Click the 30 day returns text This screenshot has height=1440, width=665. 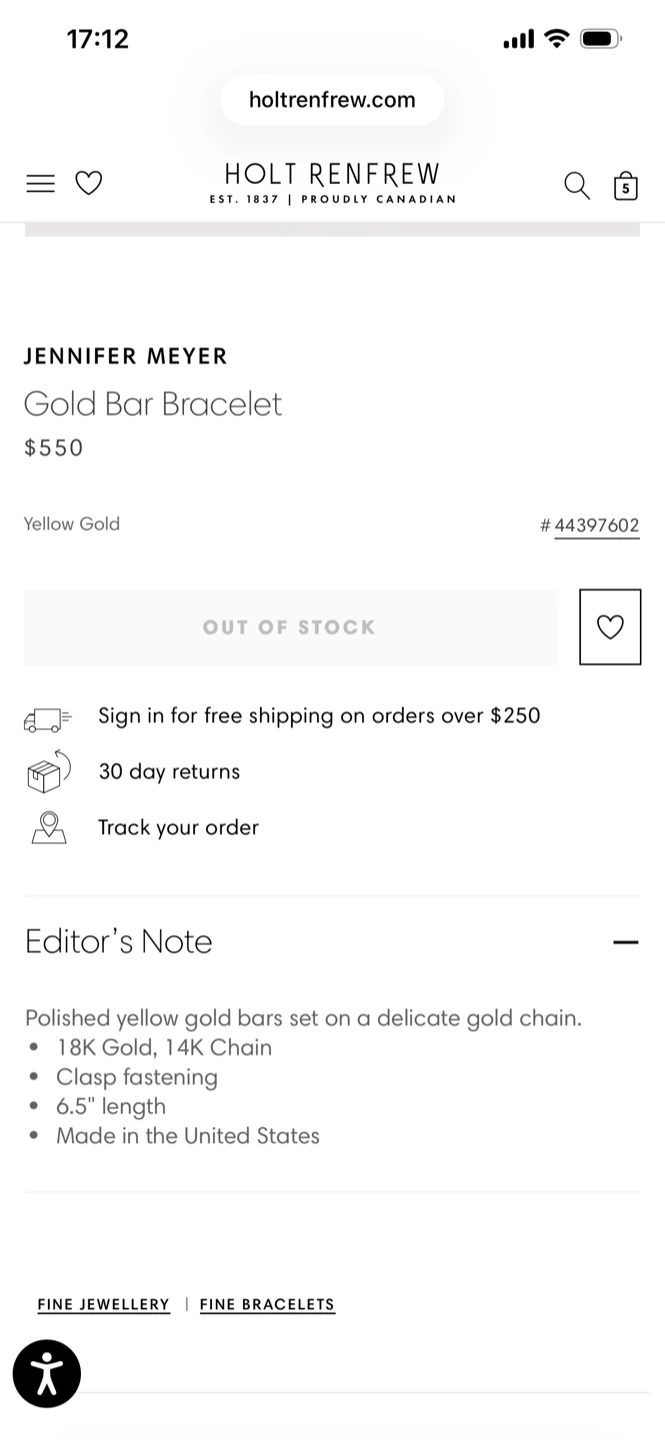169,772
